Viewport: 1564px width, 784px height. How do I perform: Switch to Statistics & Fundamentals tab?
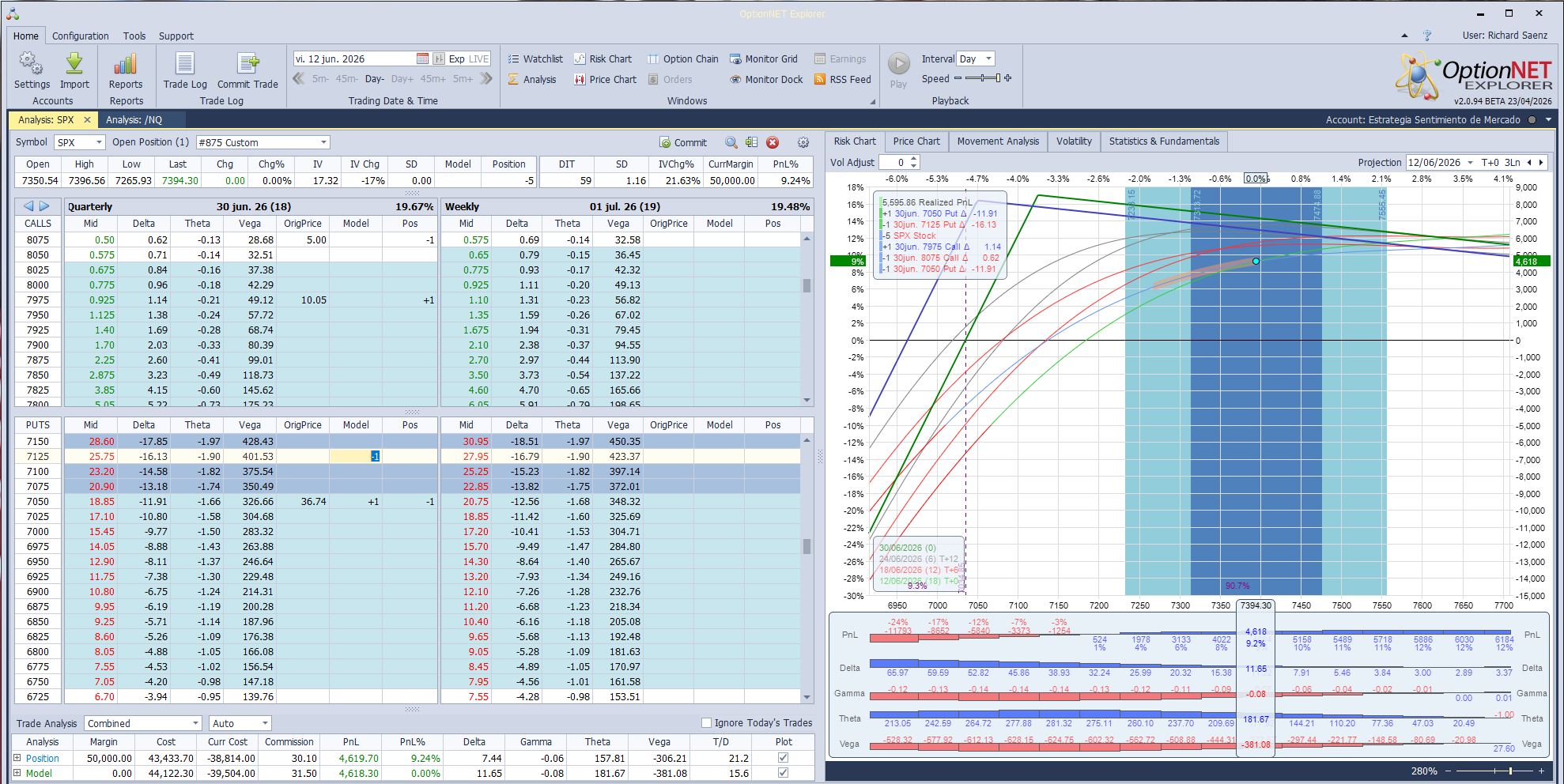pos(1164,141)
